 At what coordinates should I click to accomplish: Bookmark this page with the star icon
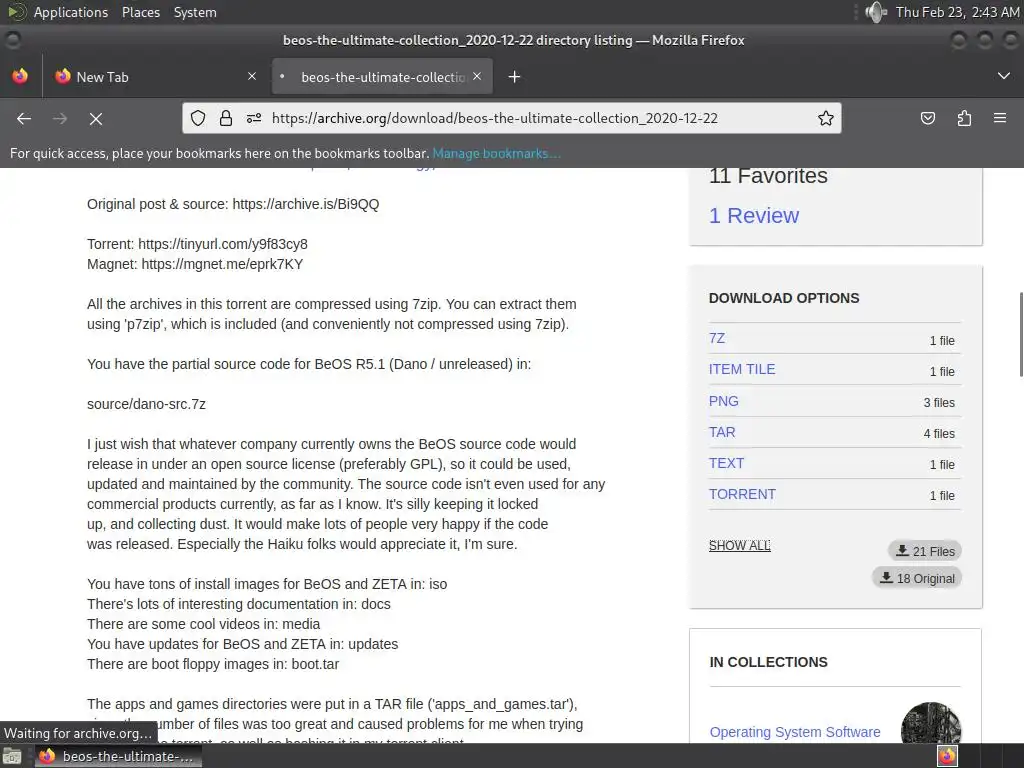pyautogui.click(x=825, y=118)
